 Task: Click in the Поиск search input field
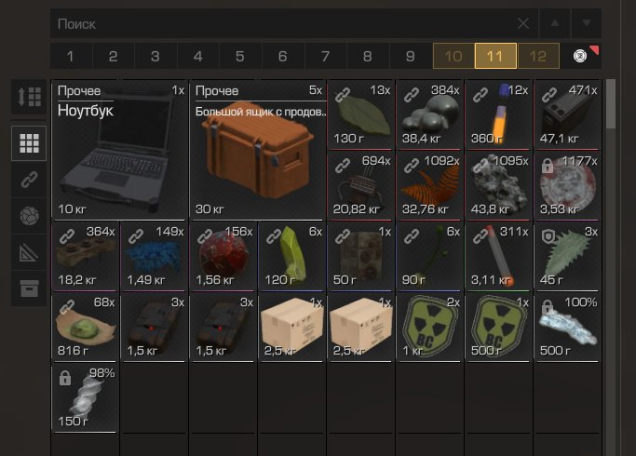[284, 24]
